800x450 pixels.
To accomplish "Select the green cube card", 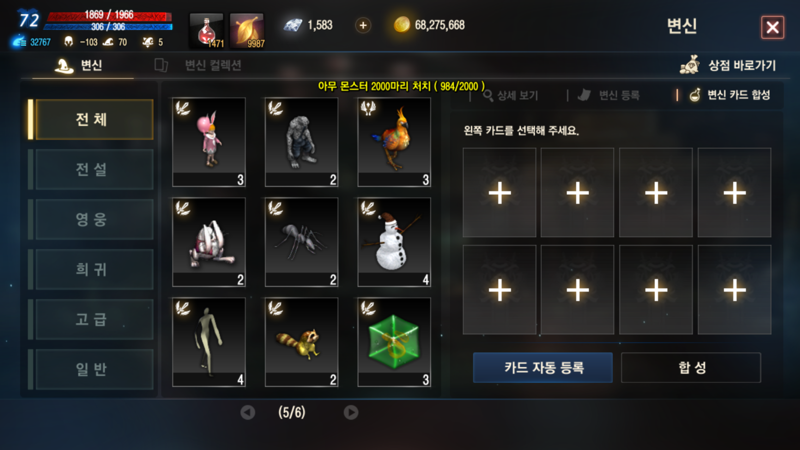I will coord(394,342).
